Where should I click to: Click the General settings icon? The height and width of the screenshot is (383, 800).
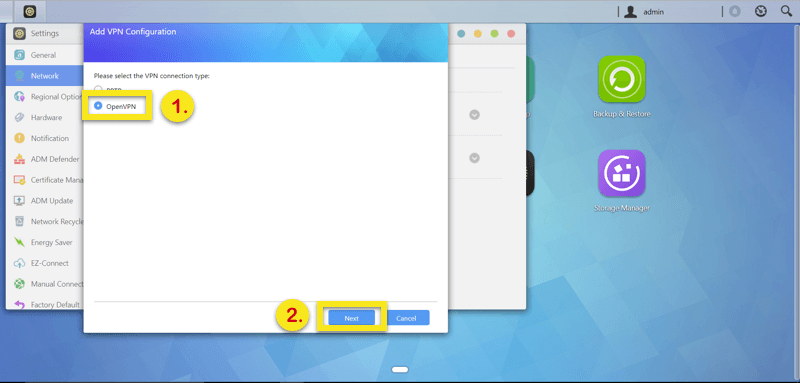point(19,55)
